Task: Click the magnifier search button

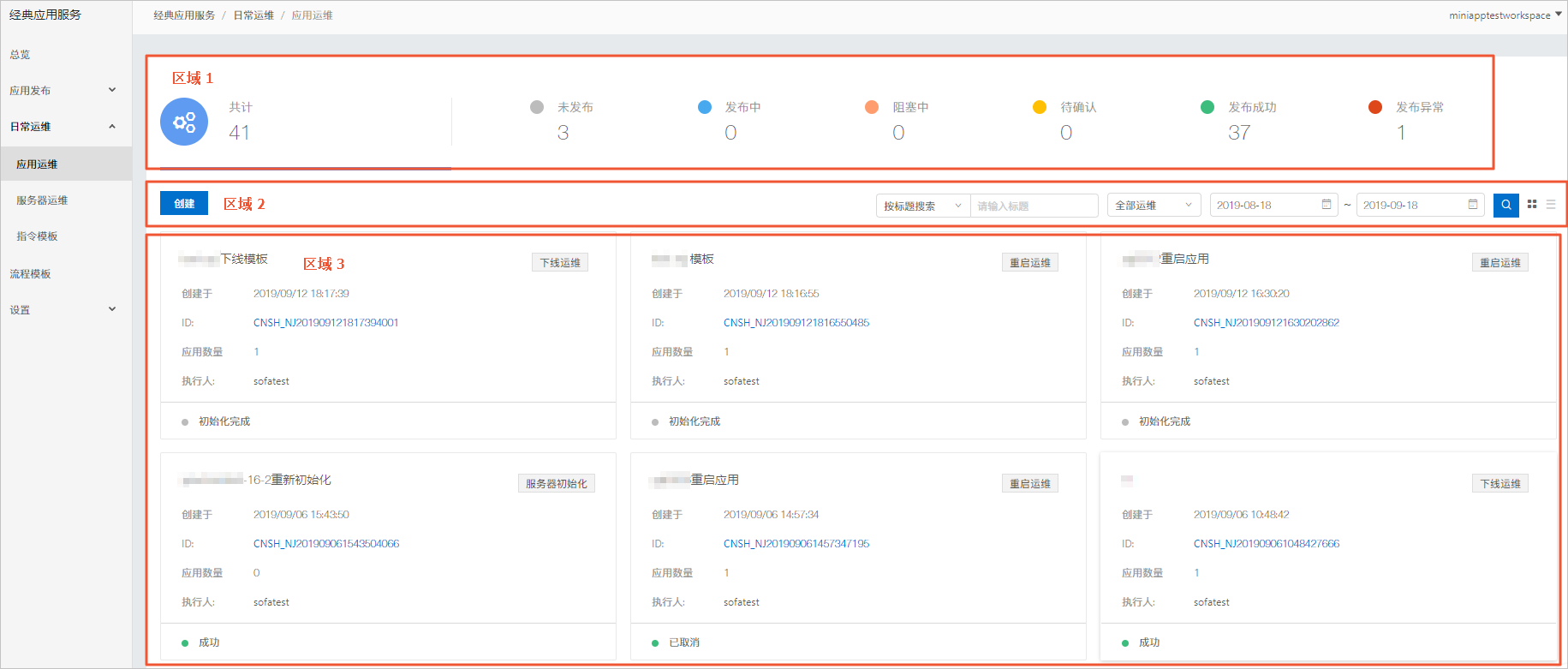Action: click(1505, 205)
